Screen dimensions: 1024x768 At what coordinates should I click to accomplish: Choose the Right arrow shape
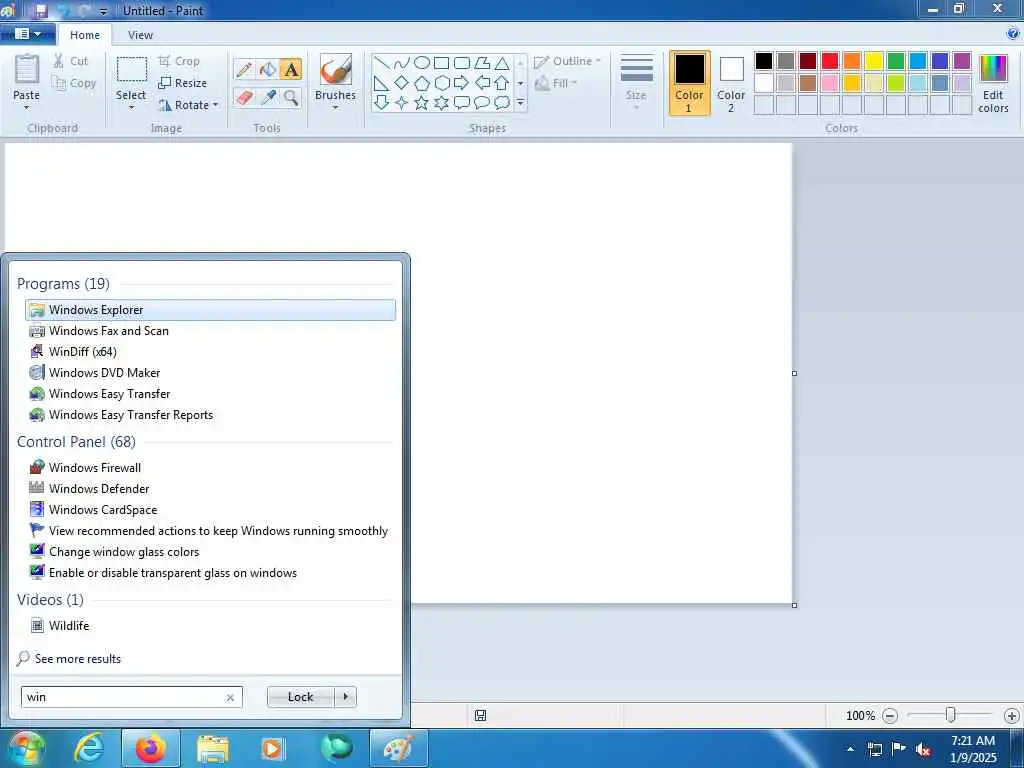pyautogui.click(x=462, y=83)
